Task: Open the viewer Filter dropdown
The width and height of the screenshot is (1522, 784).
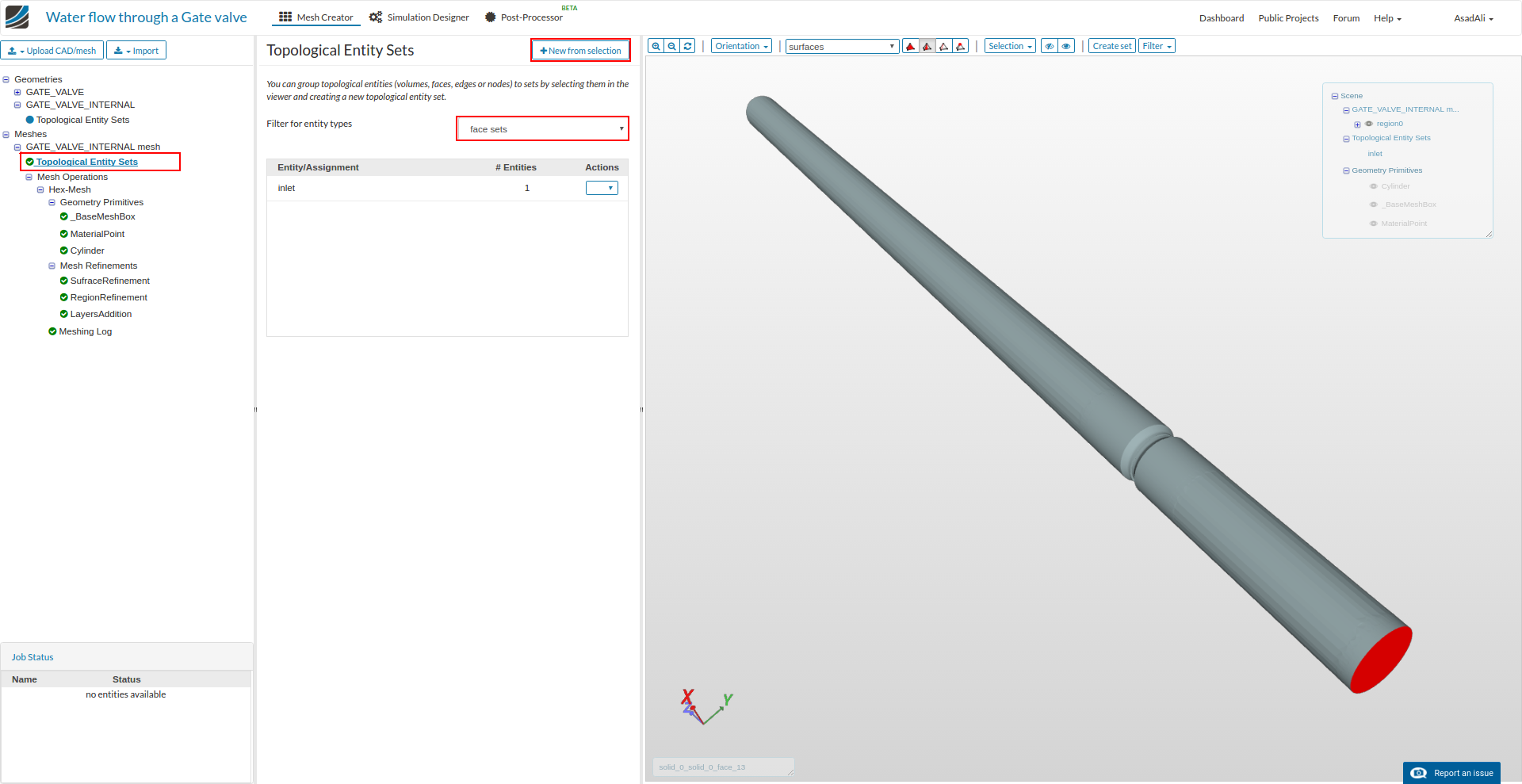Action: coord(1157,46)
